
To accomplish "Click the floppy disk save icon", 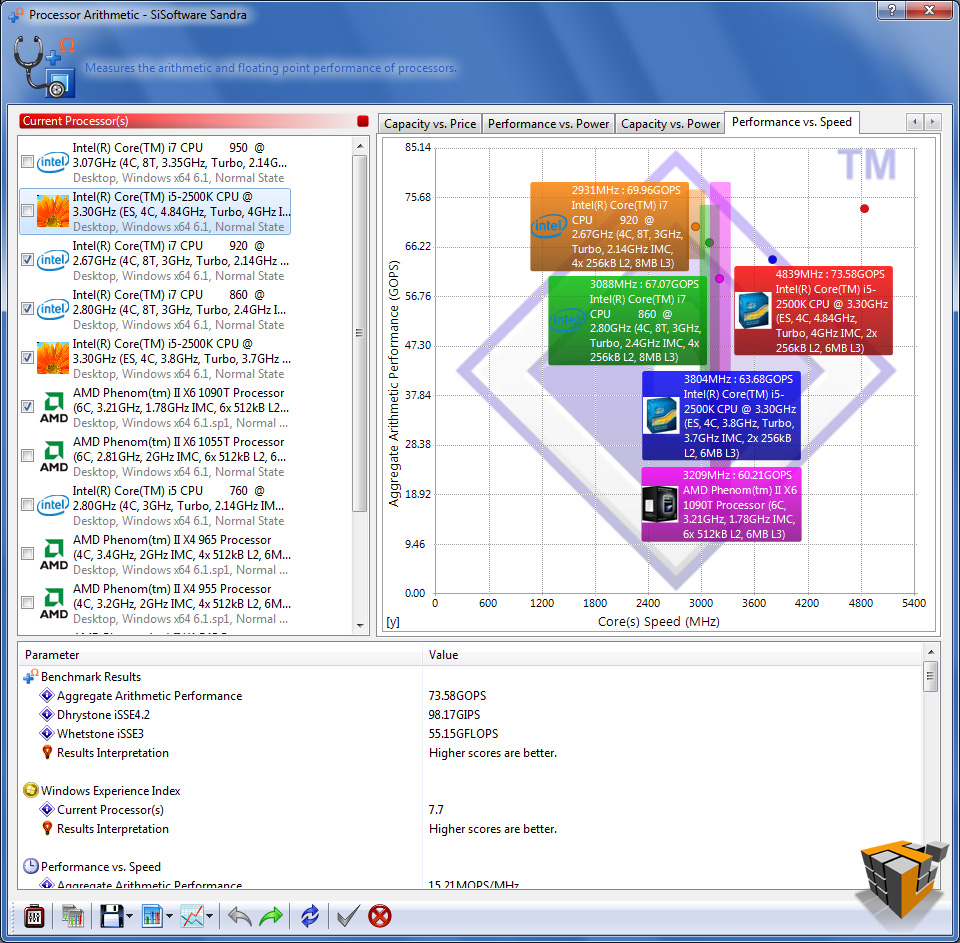I will coord(111,916).
